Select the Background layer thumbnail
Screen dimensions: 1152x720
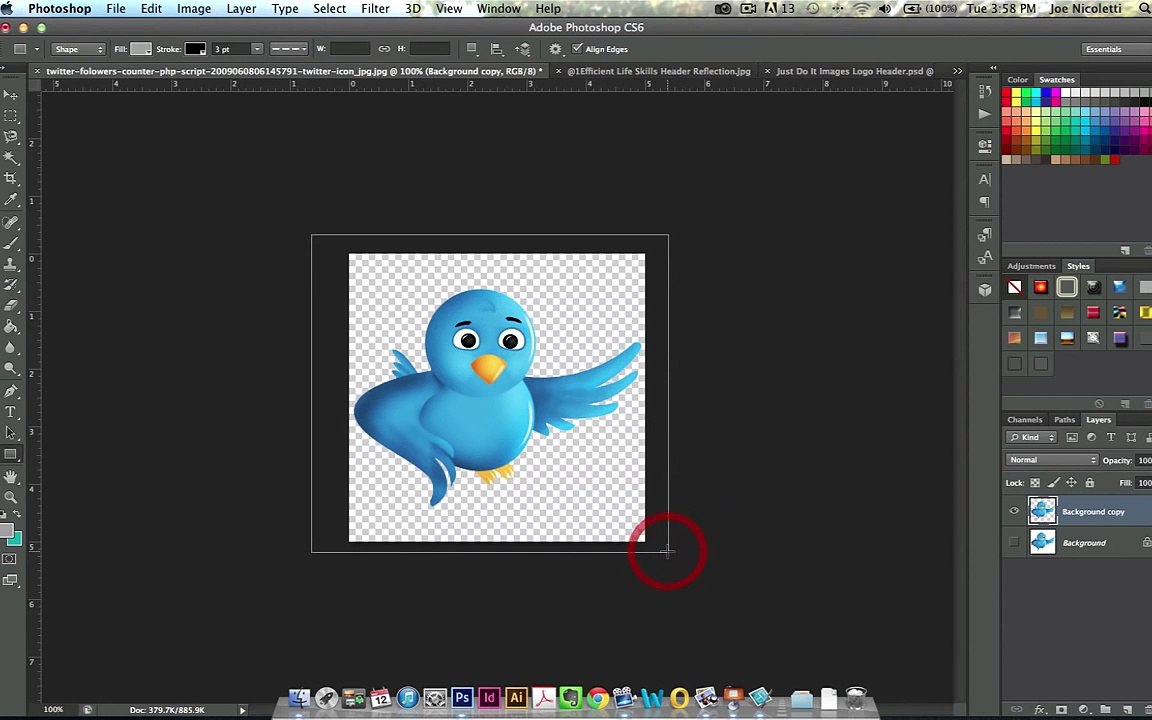(x=1042, y=542)
